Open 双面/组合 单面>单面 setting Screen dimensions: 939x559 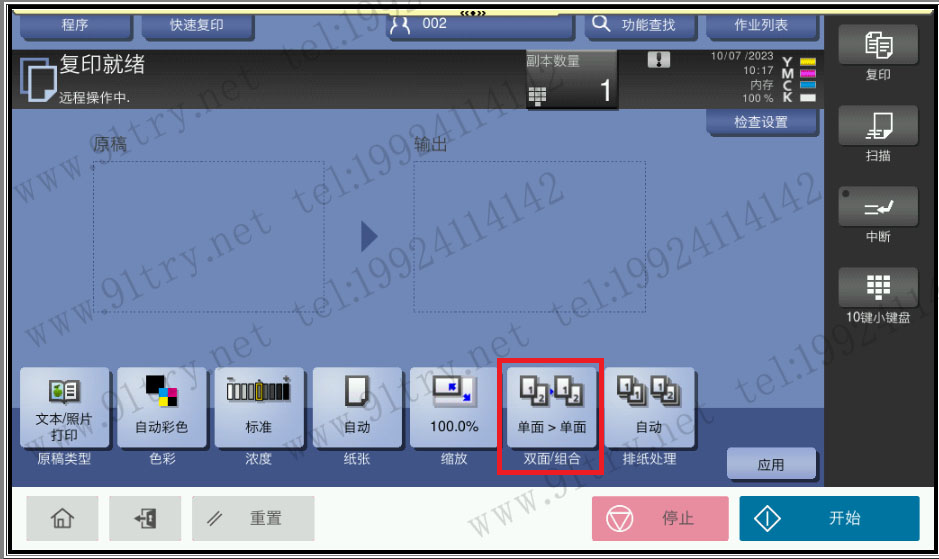(x=552, y=408)
